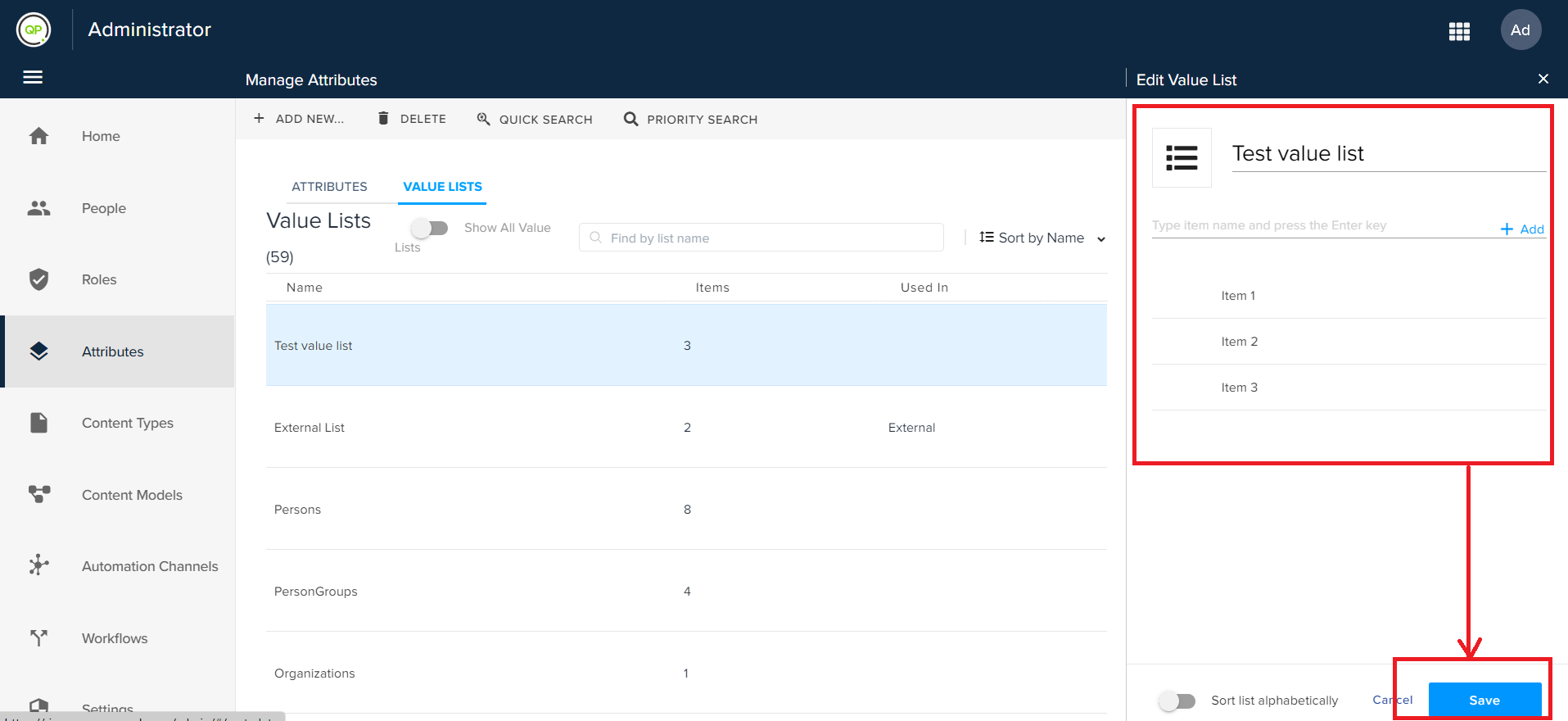The height and width of the screenshot is (721, 1568).
Task: Select the PersonGroups row
Action: click(x=686, y=591)
